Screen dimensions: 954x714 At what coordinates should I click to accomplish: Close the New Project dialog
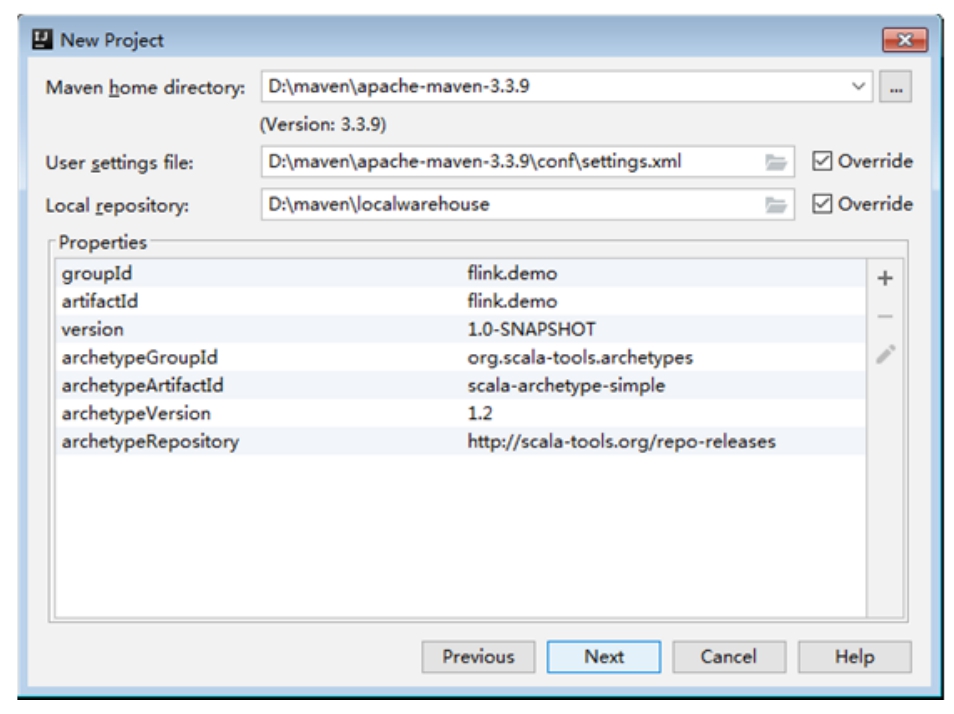904,41
